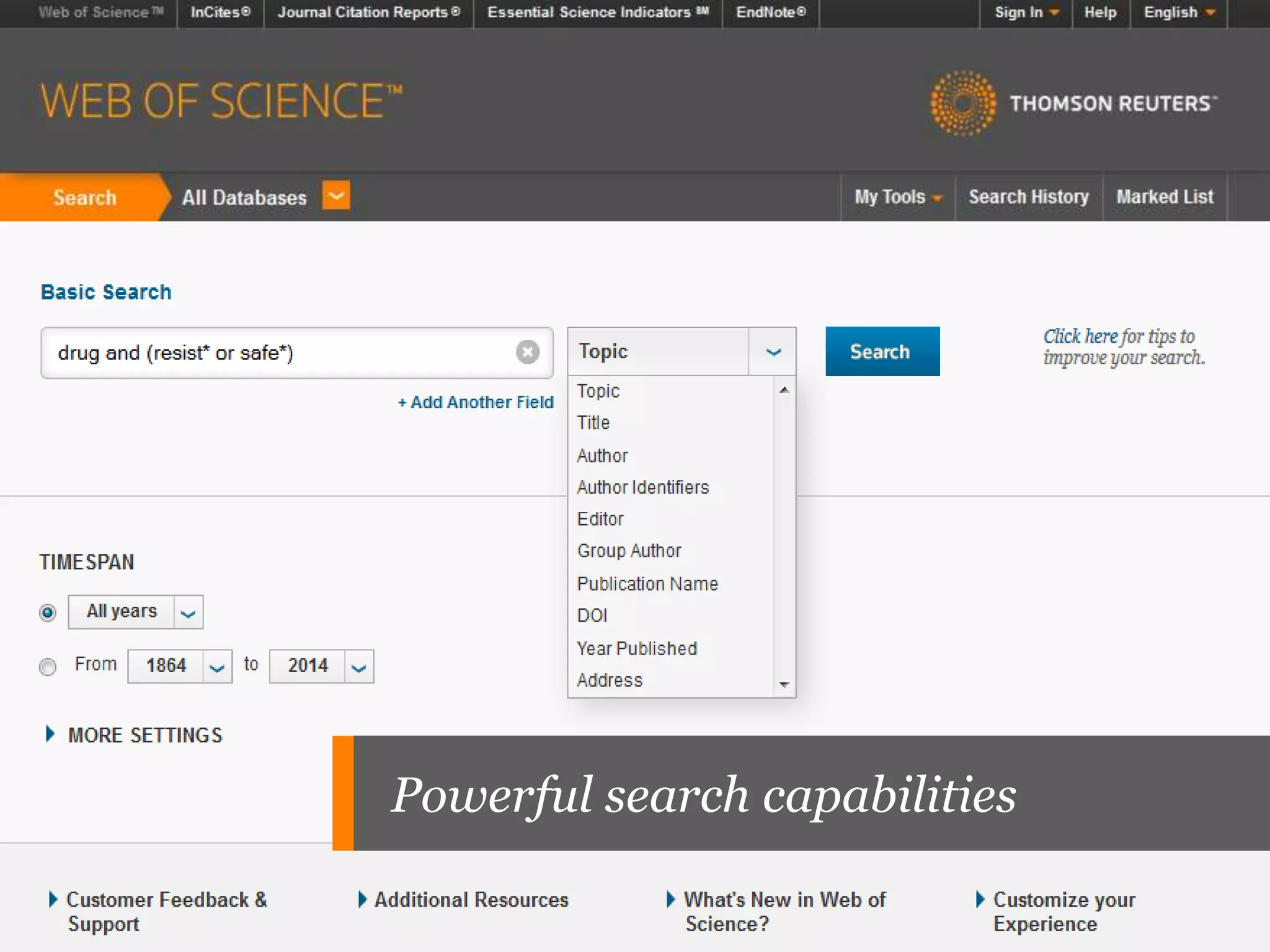This screenshot has height=952, width=1270.
Task: Open the English language dropdown
Action: (x=1179, y=12)
